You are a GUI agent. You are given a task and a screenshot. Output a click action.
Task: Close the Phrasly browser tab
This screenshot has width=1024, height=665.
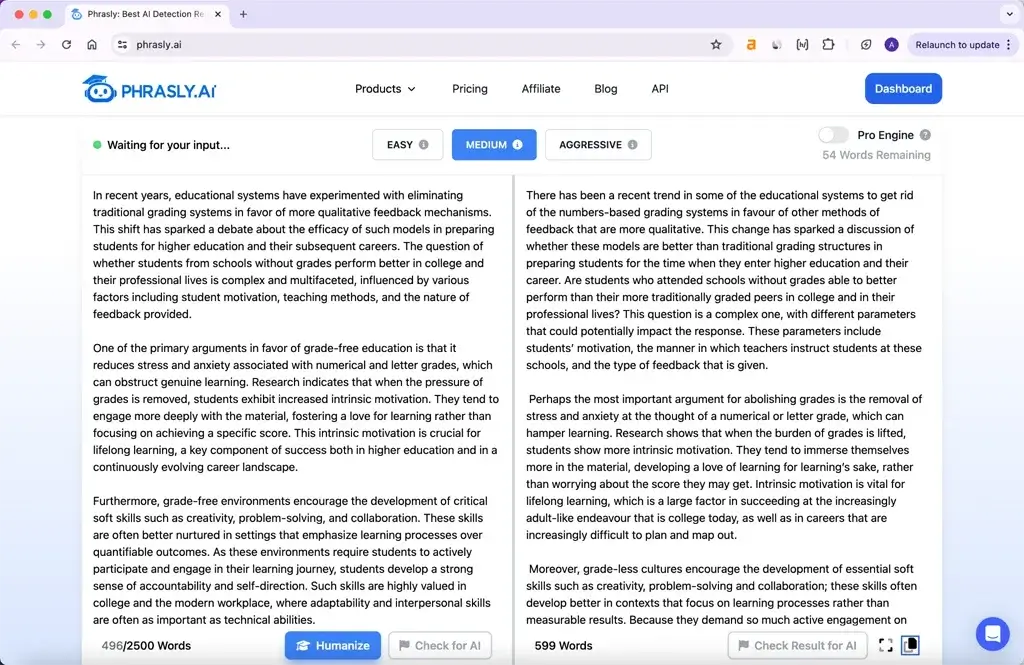pyautogui.click(x=218, y=14)
